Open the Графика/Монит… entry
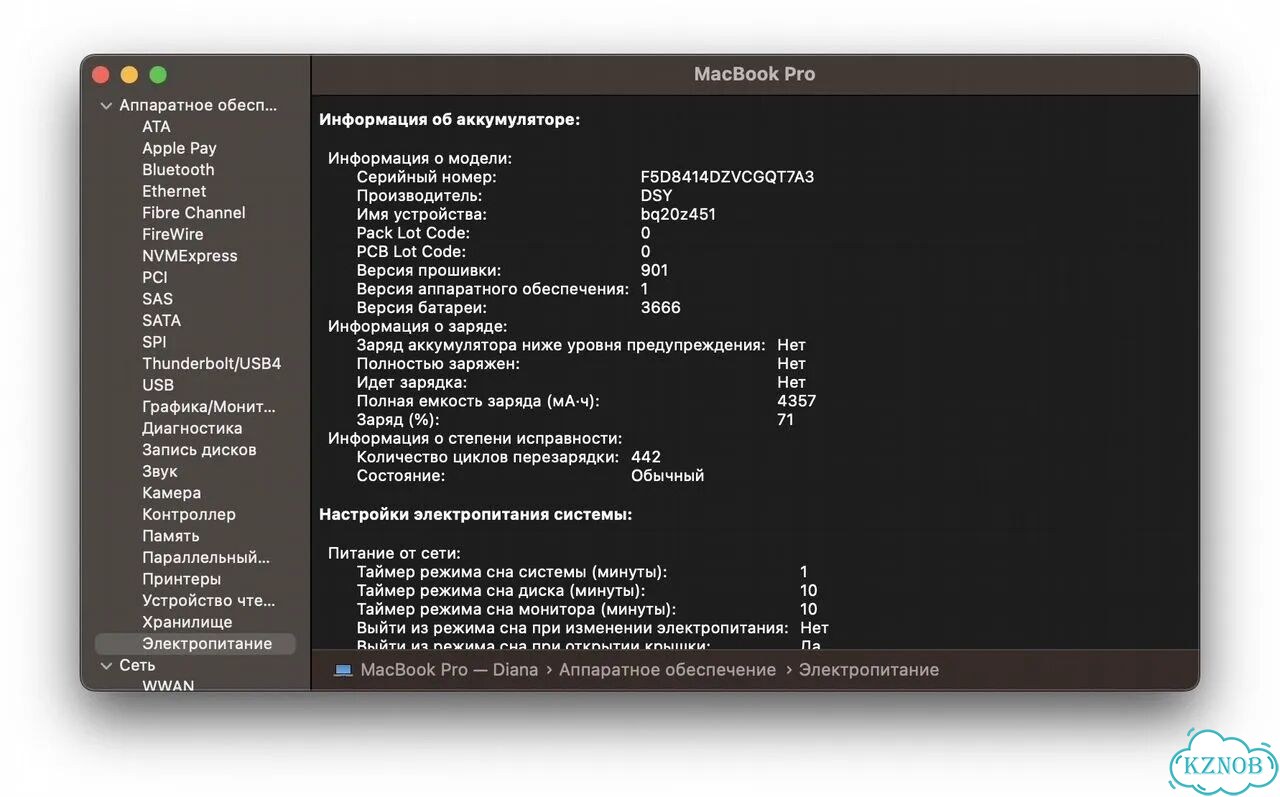 (209, 407)
